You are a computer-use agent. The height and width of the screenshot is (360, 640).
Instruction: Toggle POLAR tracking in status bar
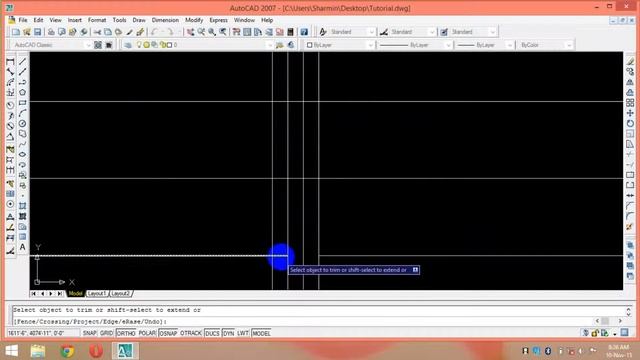pyautogui.click(x=147, y=333)
